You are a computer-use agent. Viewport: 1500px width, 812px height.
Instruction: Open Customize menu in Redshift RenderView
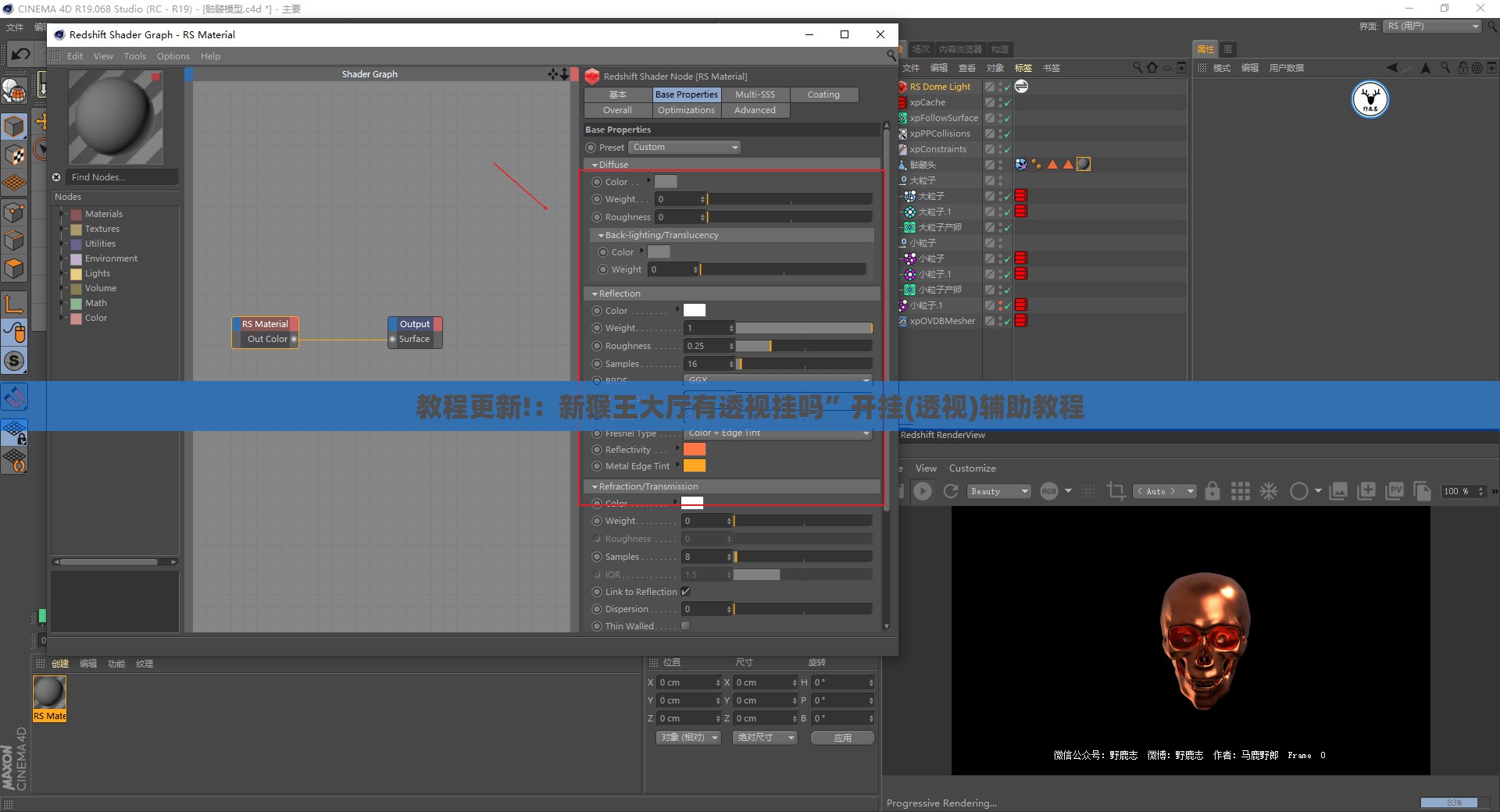[972, 468]
